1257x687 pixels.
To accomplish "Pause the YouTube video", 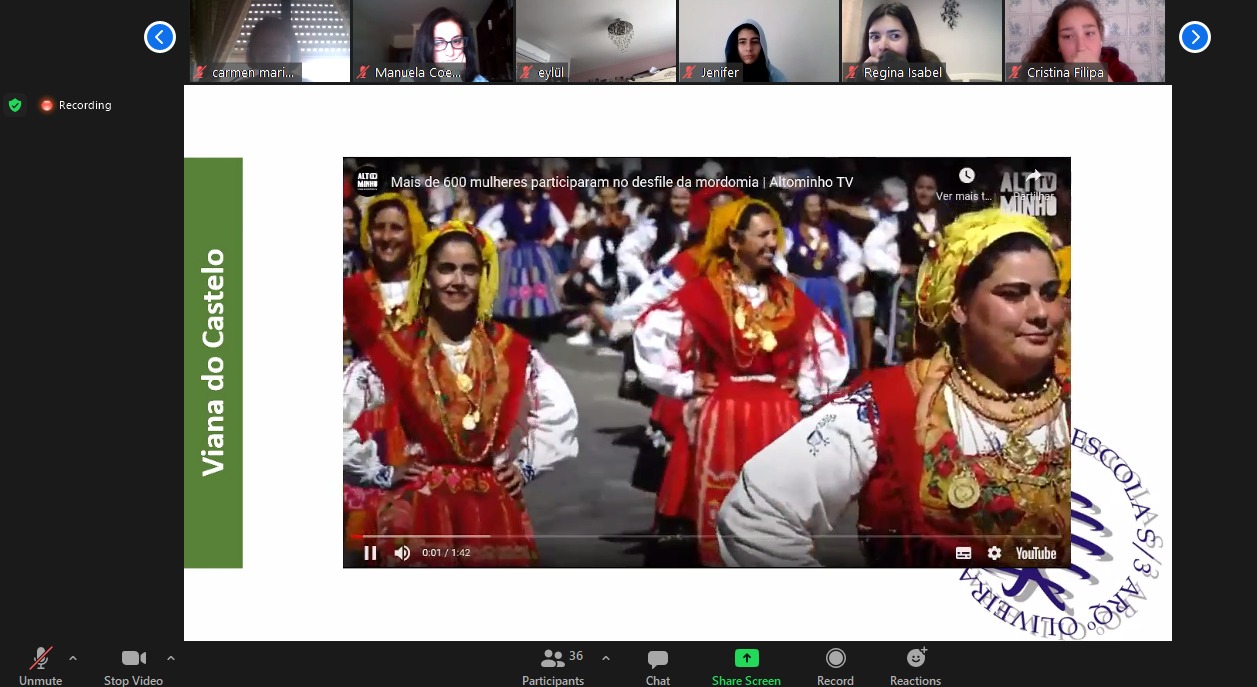I will click(370, 553).
